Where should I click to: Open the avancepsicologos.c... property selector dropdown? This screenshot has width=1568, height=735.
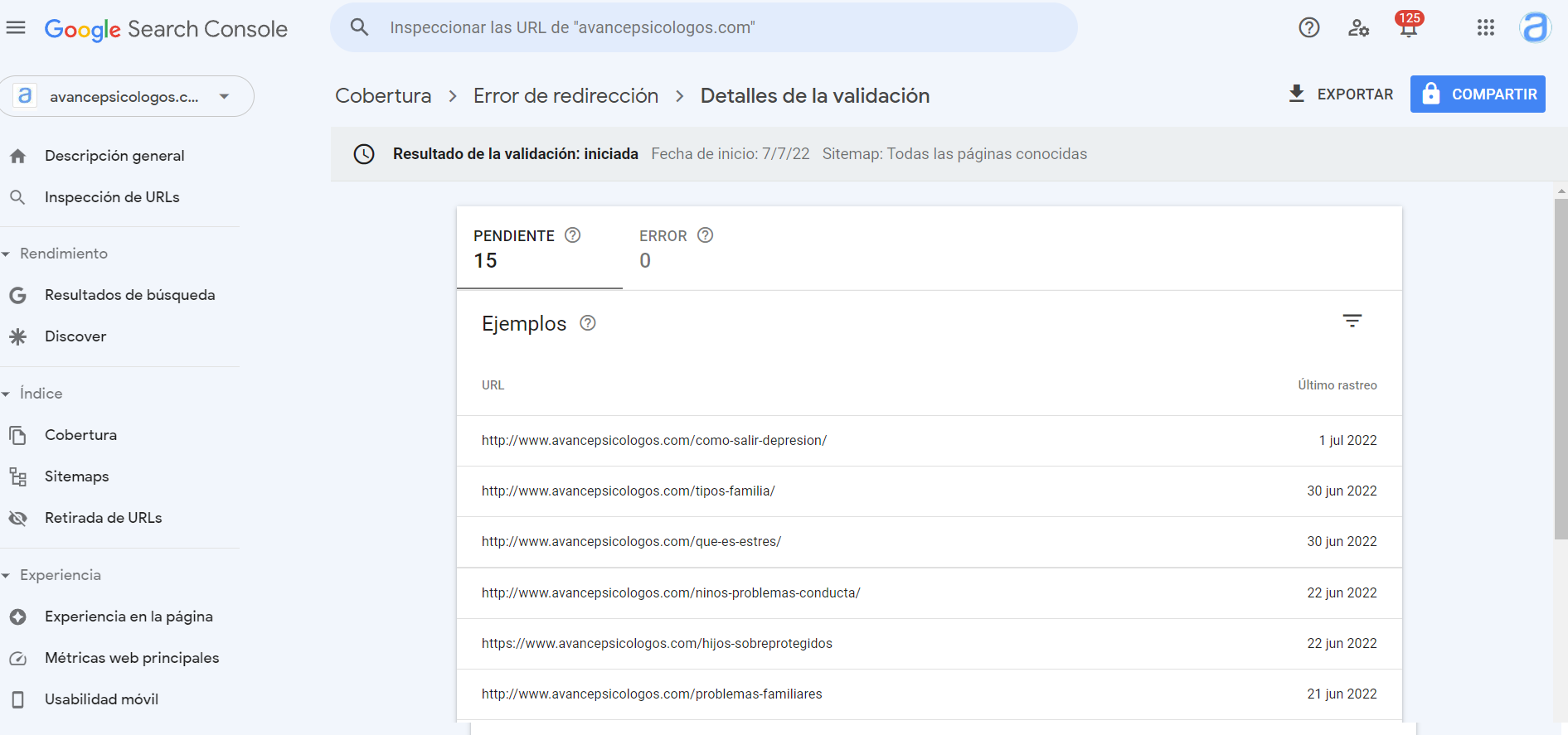click(x=127, y=96)
